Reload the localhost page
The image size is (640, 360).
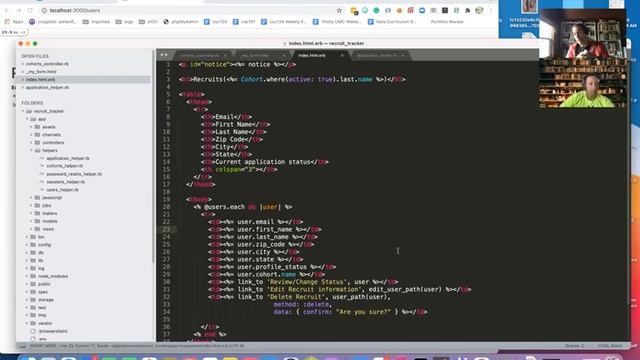(x=30, y=10)
